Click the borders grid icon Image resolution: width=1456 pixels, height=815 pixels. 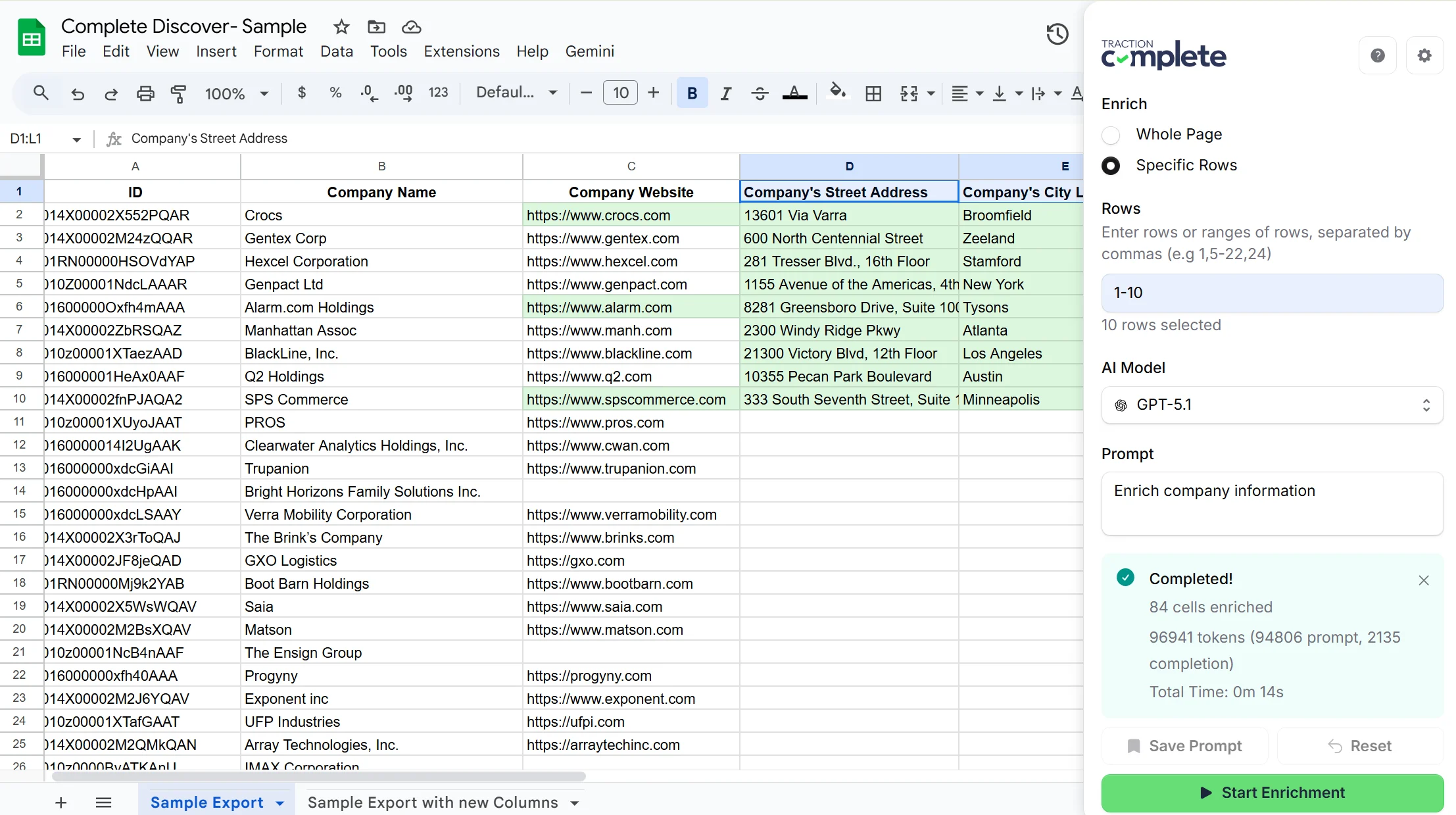point(873,93)
